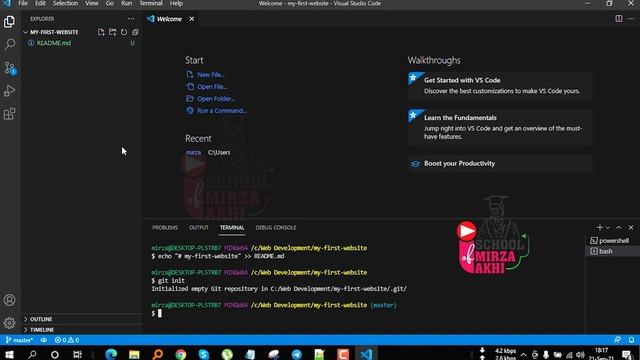Open the Edit menu

[40, 3]
